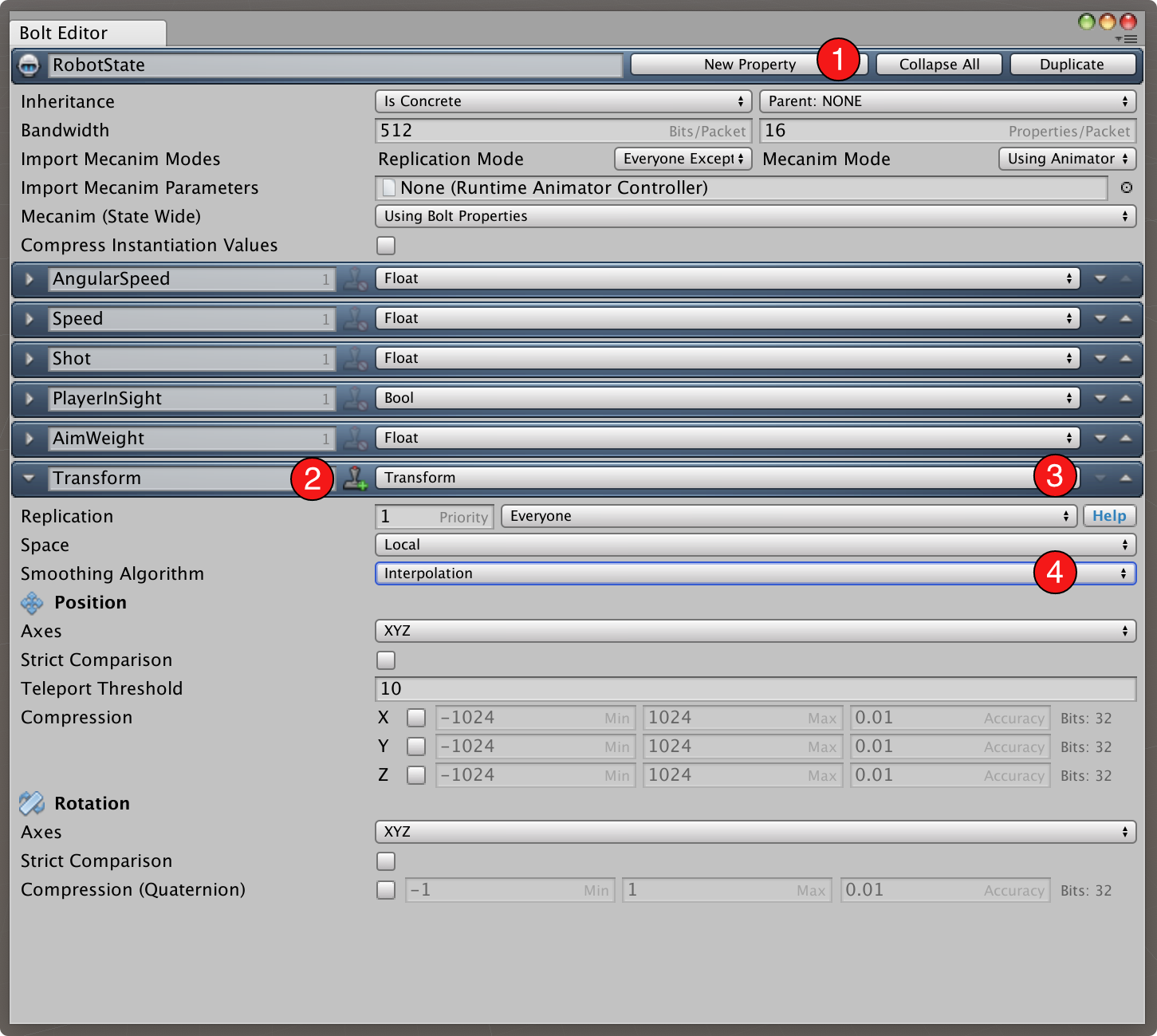Open the Position Axes XYZ dropdown
Viewport: 1157px width, 1036px height.
[x=756, y=631]
